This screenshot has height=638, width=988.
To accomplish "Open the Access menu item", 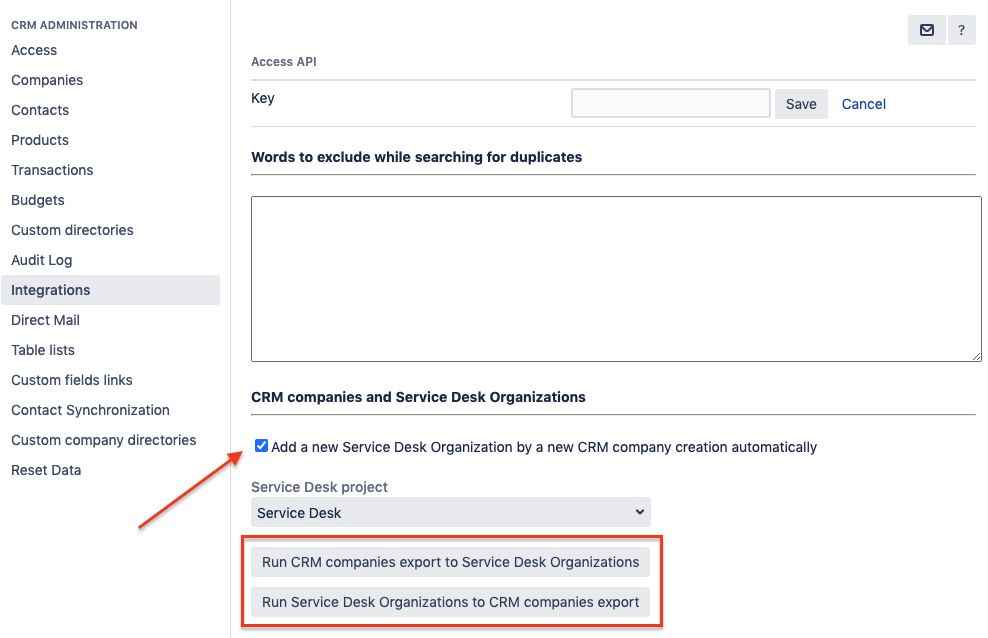I will pos(34,50).
